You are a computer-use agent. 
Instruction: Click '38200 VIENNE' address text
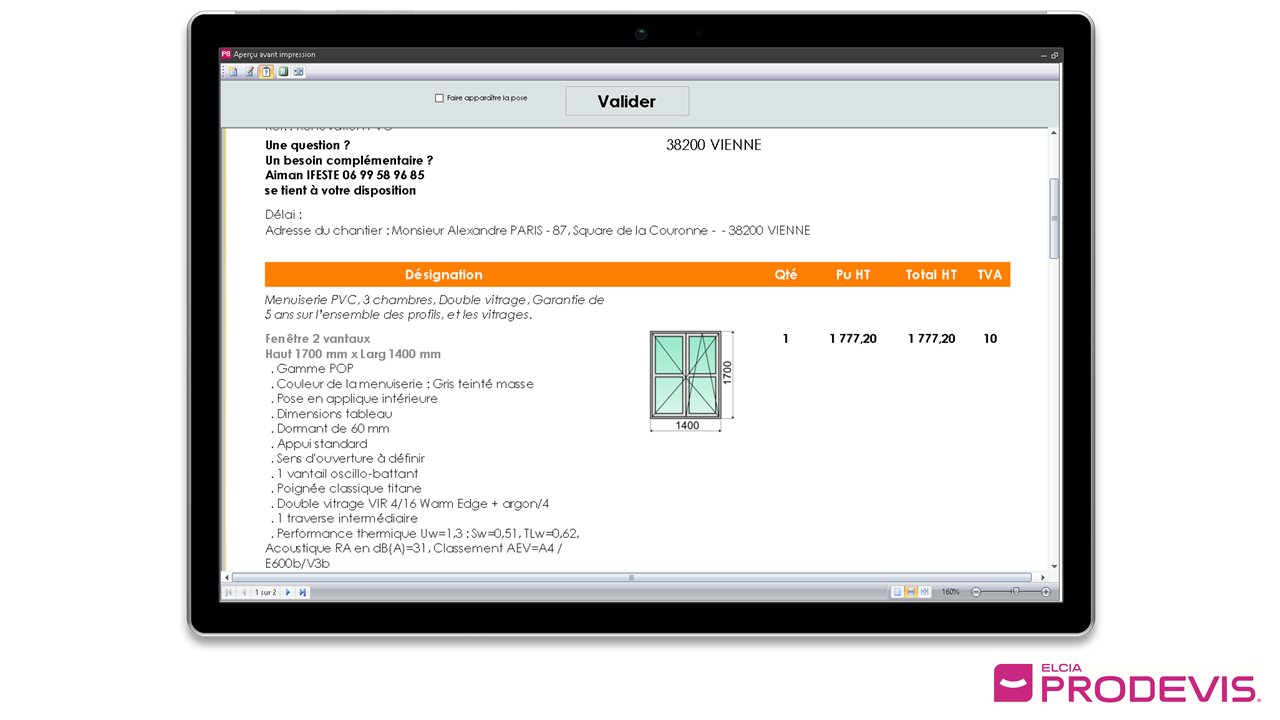pyautogui.click(x=714, y=145)
